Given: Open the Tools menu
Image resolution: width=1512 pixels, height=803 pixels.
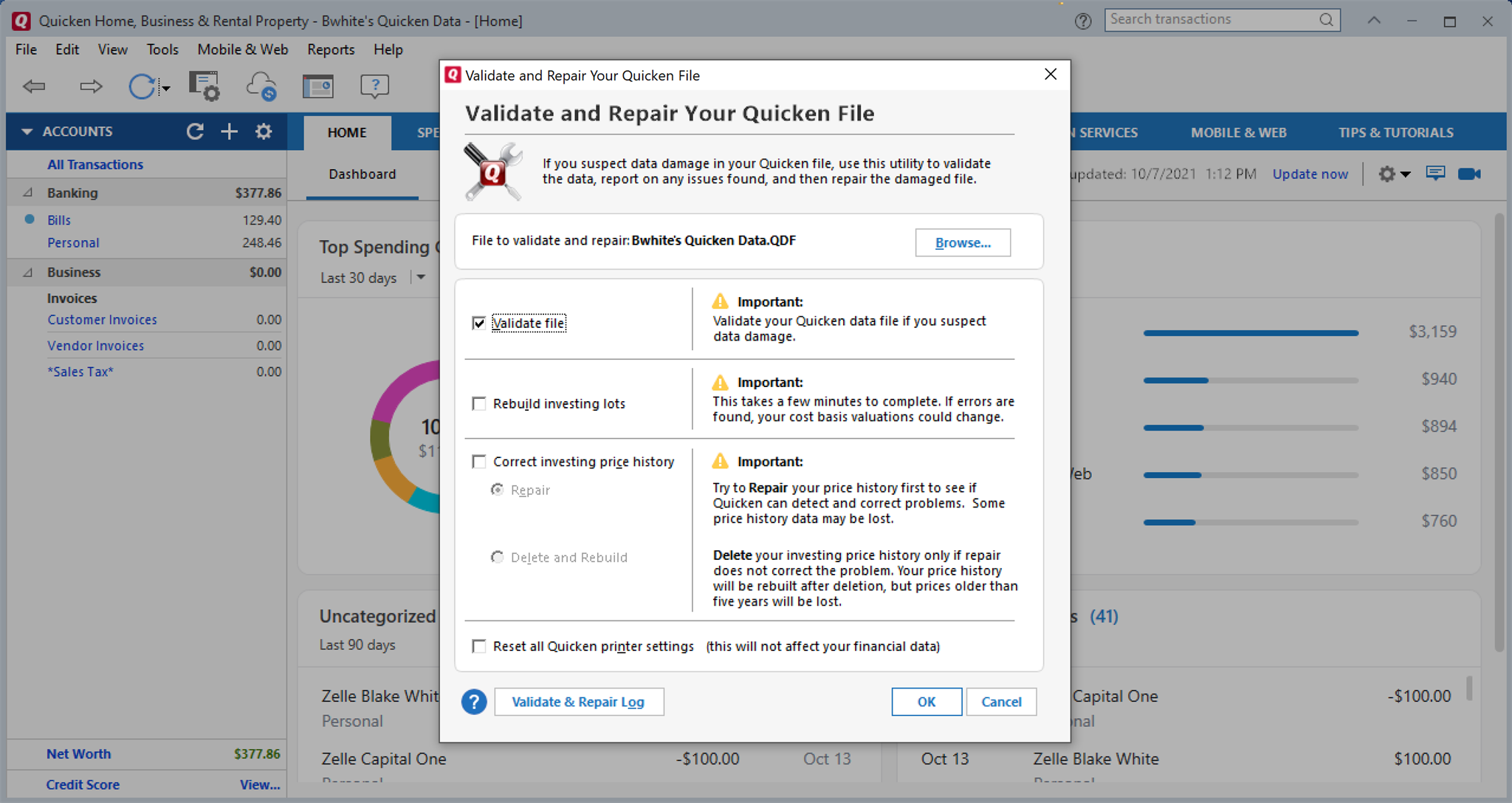Looking at the screenshot, I should click(162, 49).
